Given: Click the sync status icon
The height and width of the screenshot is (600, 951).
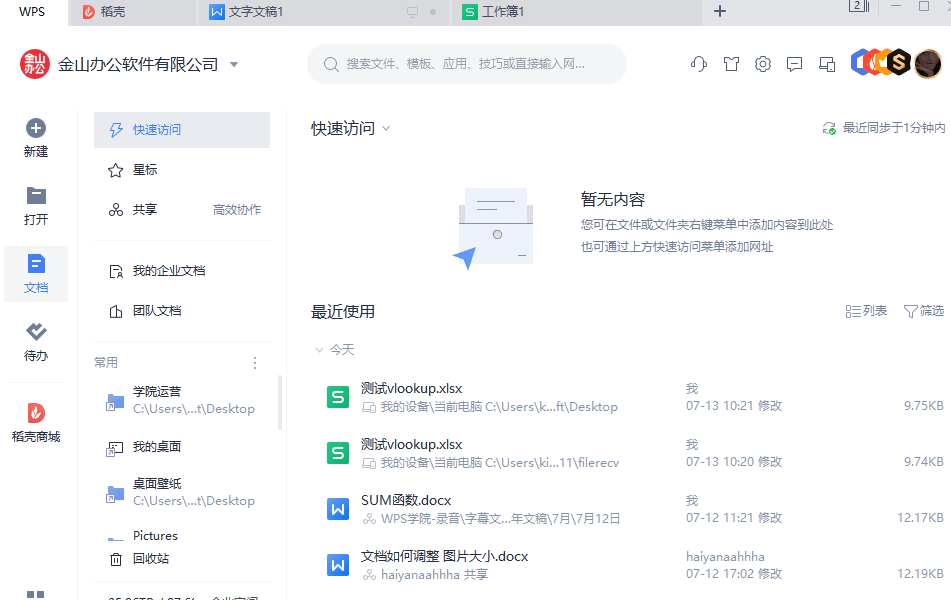Looking at the screenshot, I should click(829, 128).
